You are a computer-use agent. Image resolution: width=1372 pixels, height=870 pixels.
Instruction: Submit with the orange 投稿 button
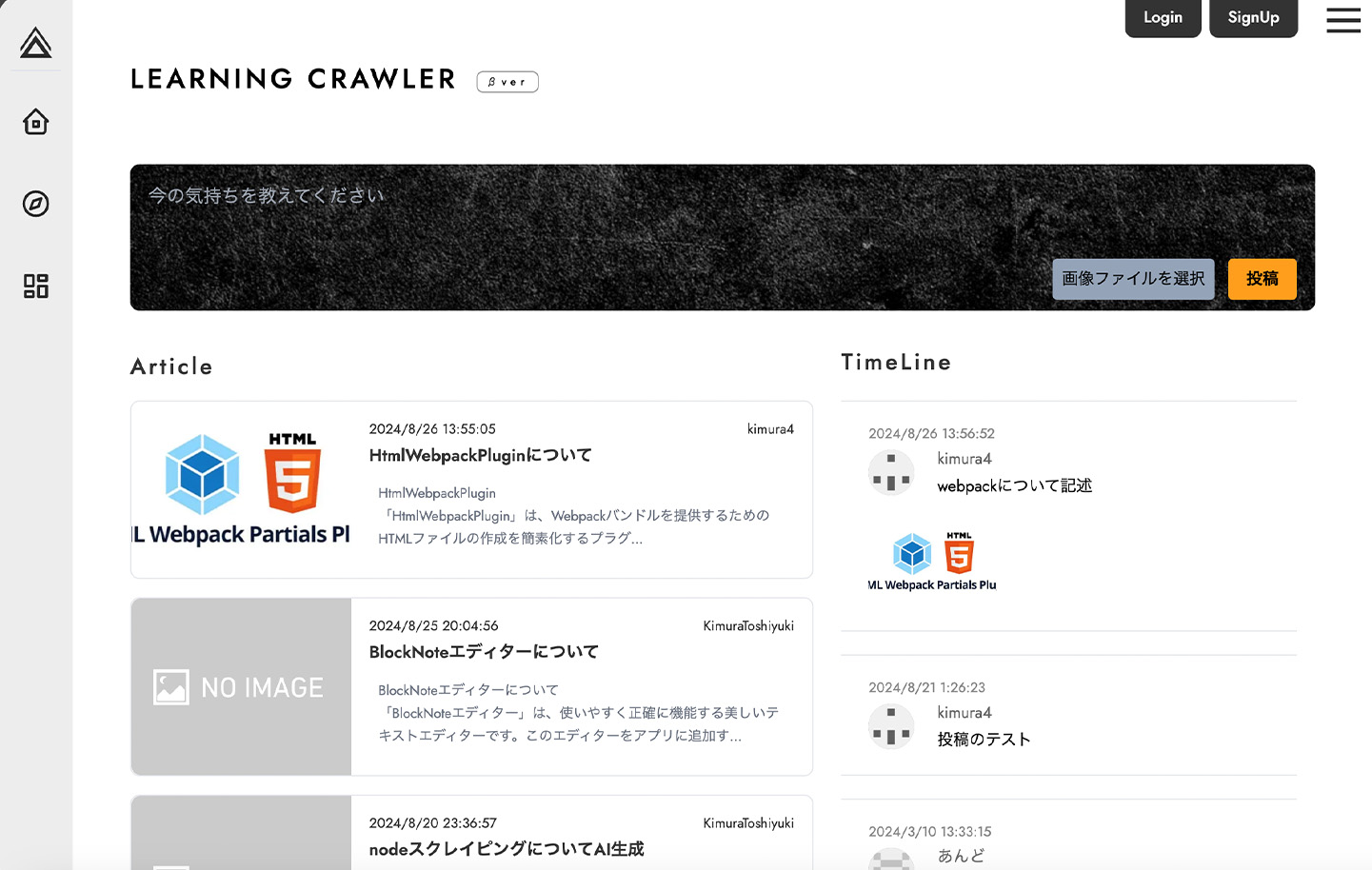coord(1262,279)
